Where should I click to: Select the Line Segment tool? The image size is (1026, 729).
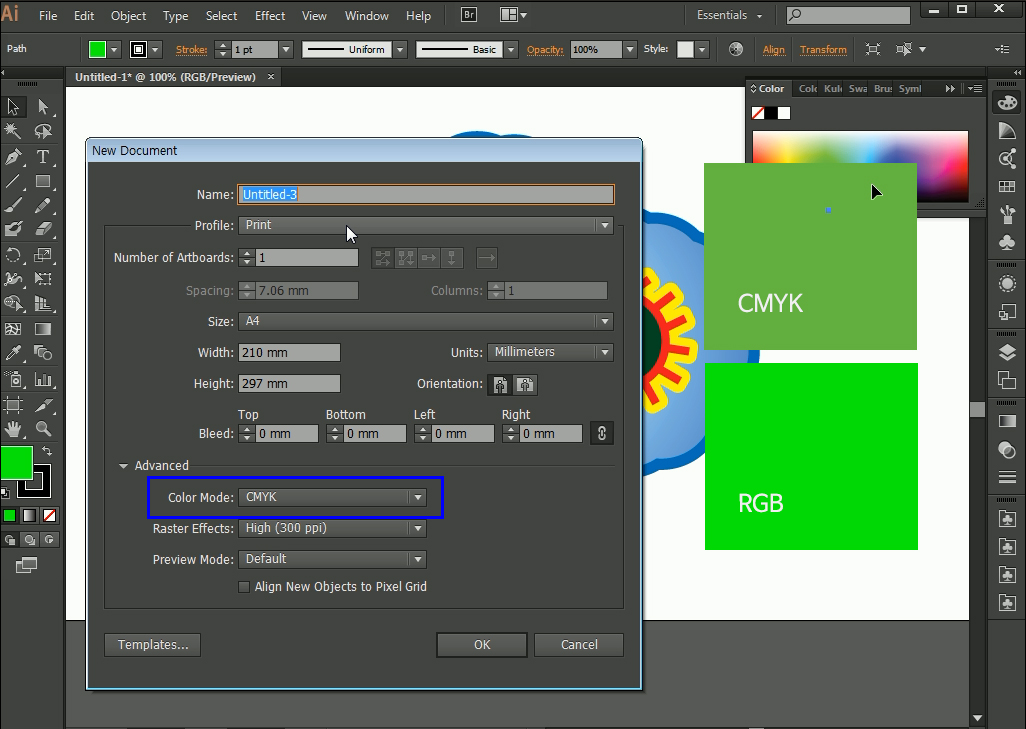click(13, 181)
